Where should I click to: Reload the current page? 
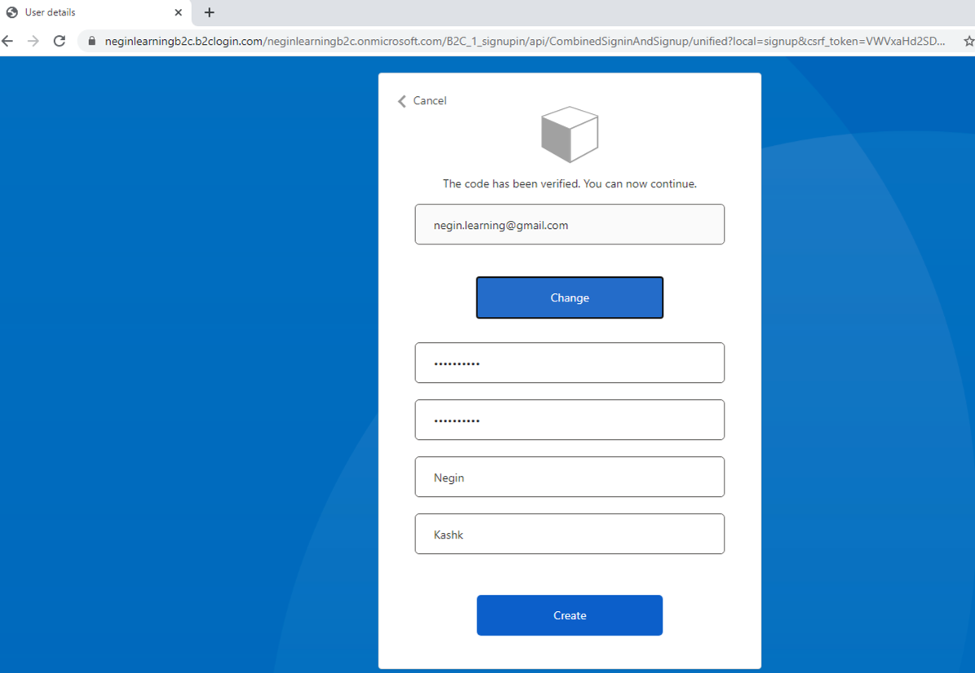pyautogui.click(x=59, y=41)
